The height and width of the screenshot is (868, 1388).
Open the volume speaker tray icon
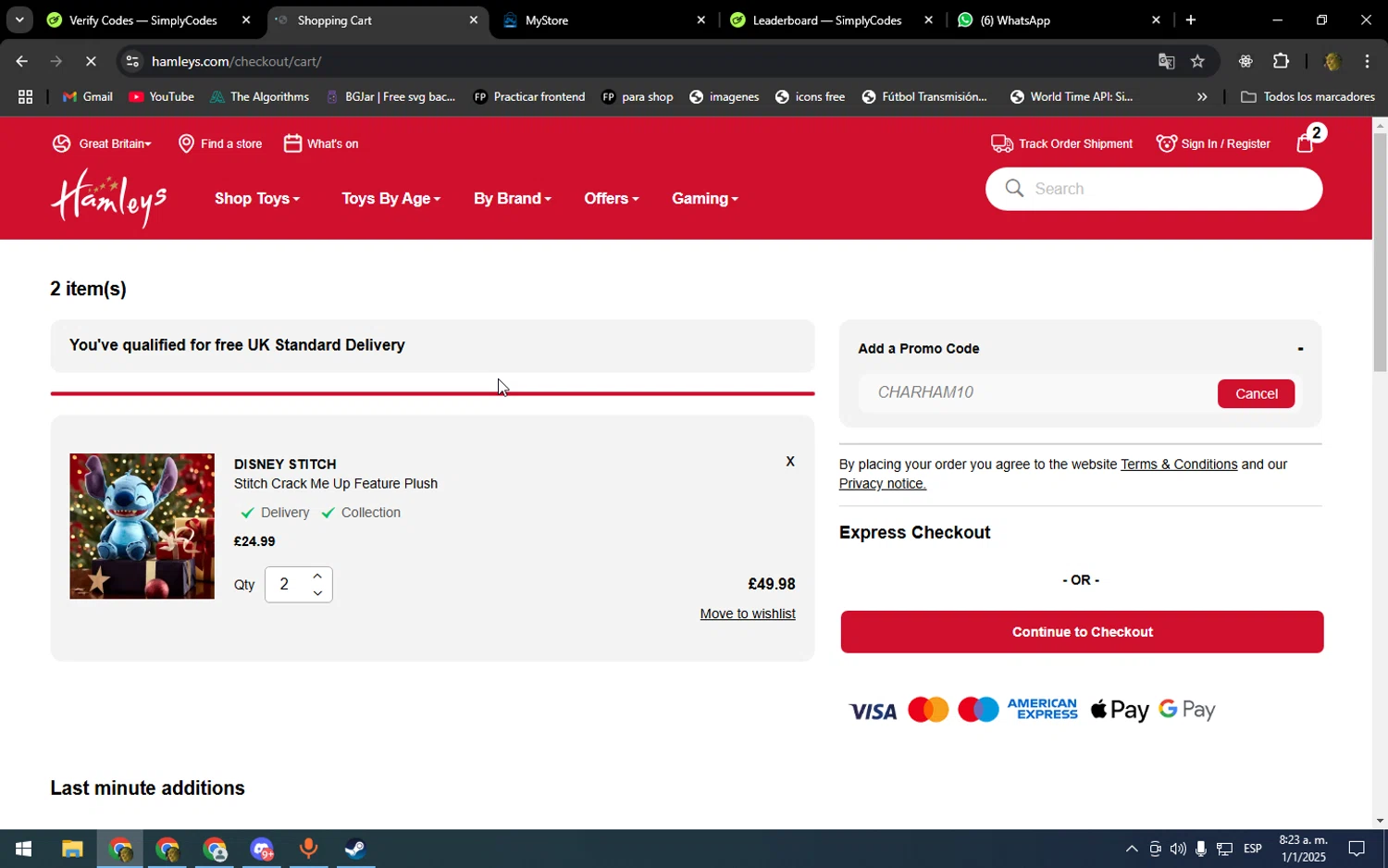pos(1177,849)
